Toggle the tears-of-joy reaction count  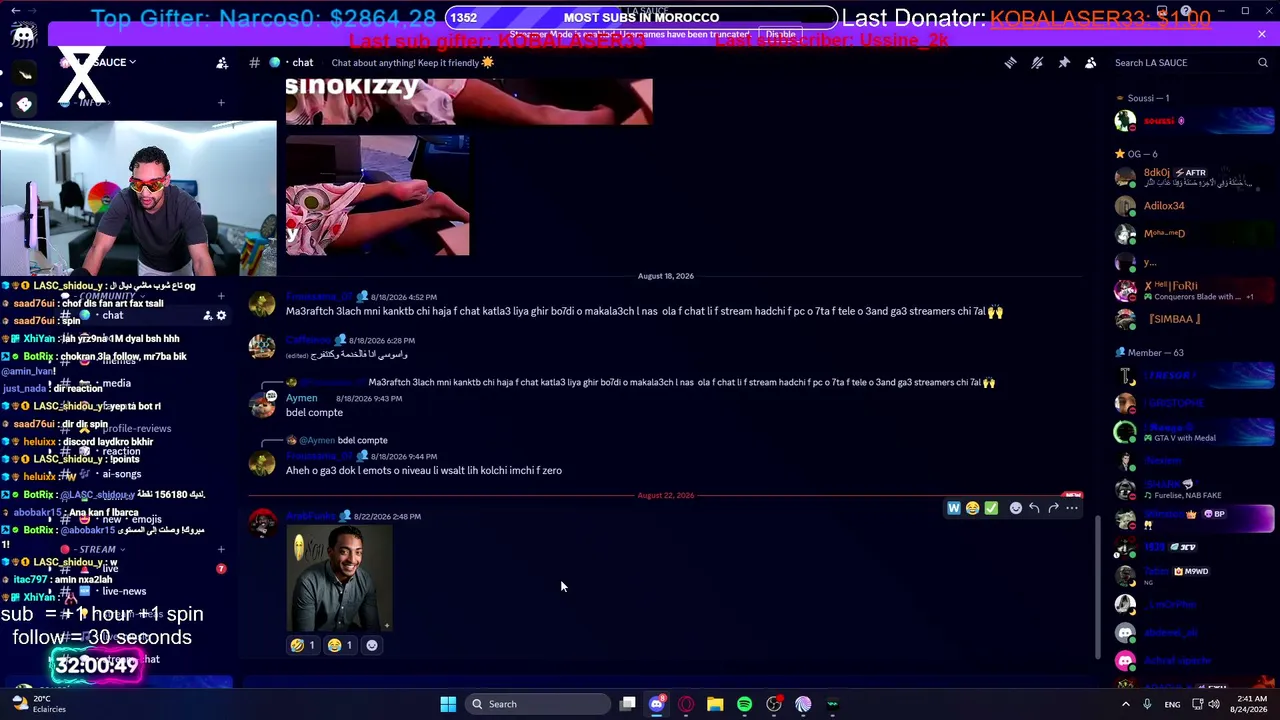[x=340, y=645]
